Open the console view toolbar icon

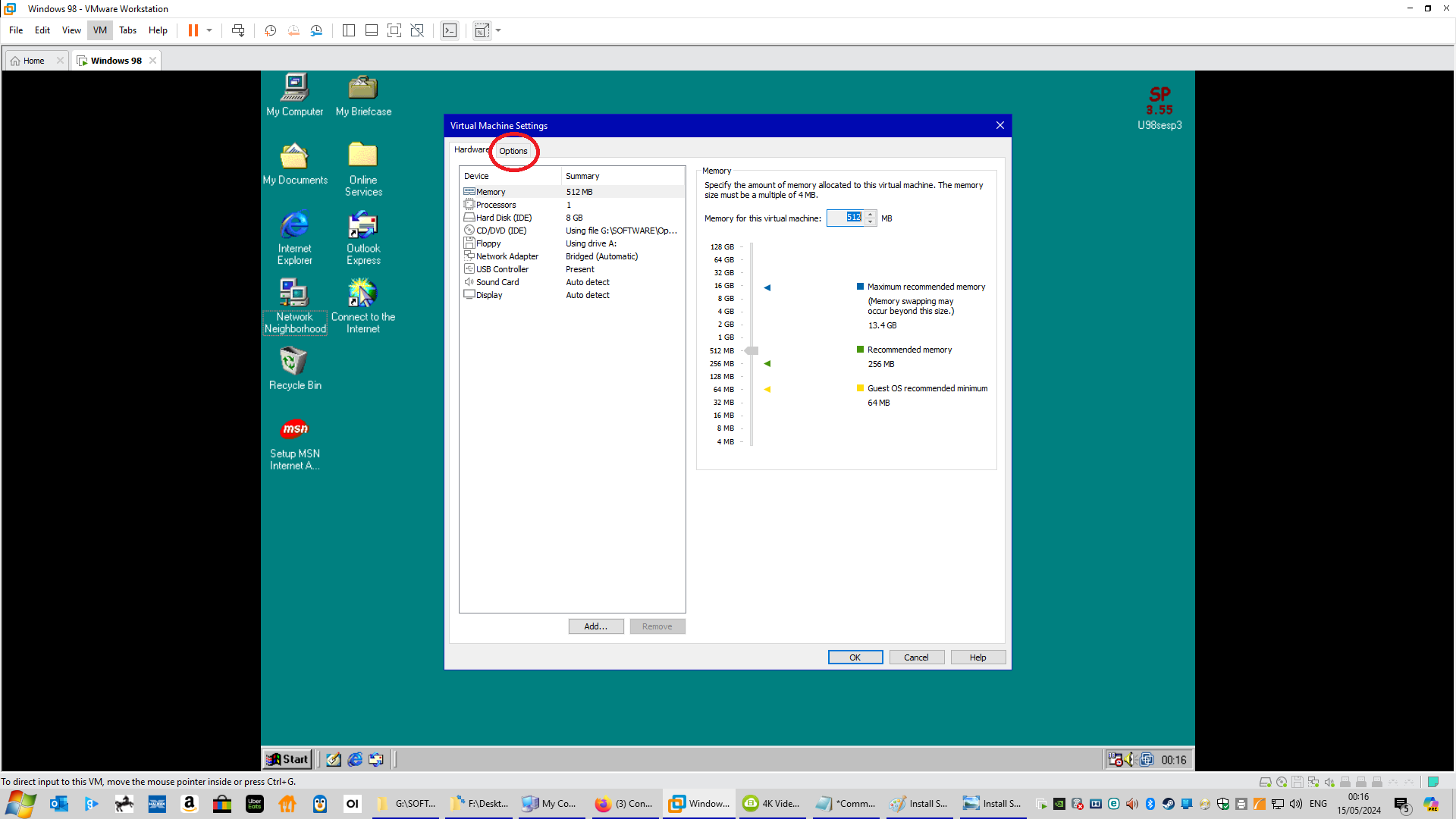[x=450, y=30]
